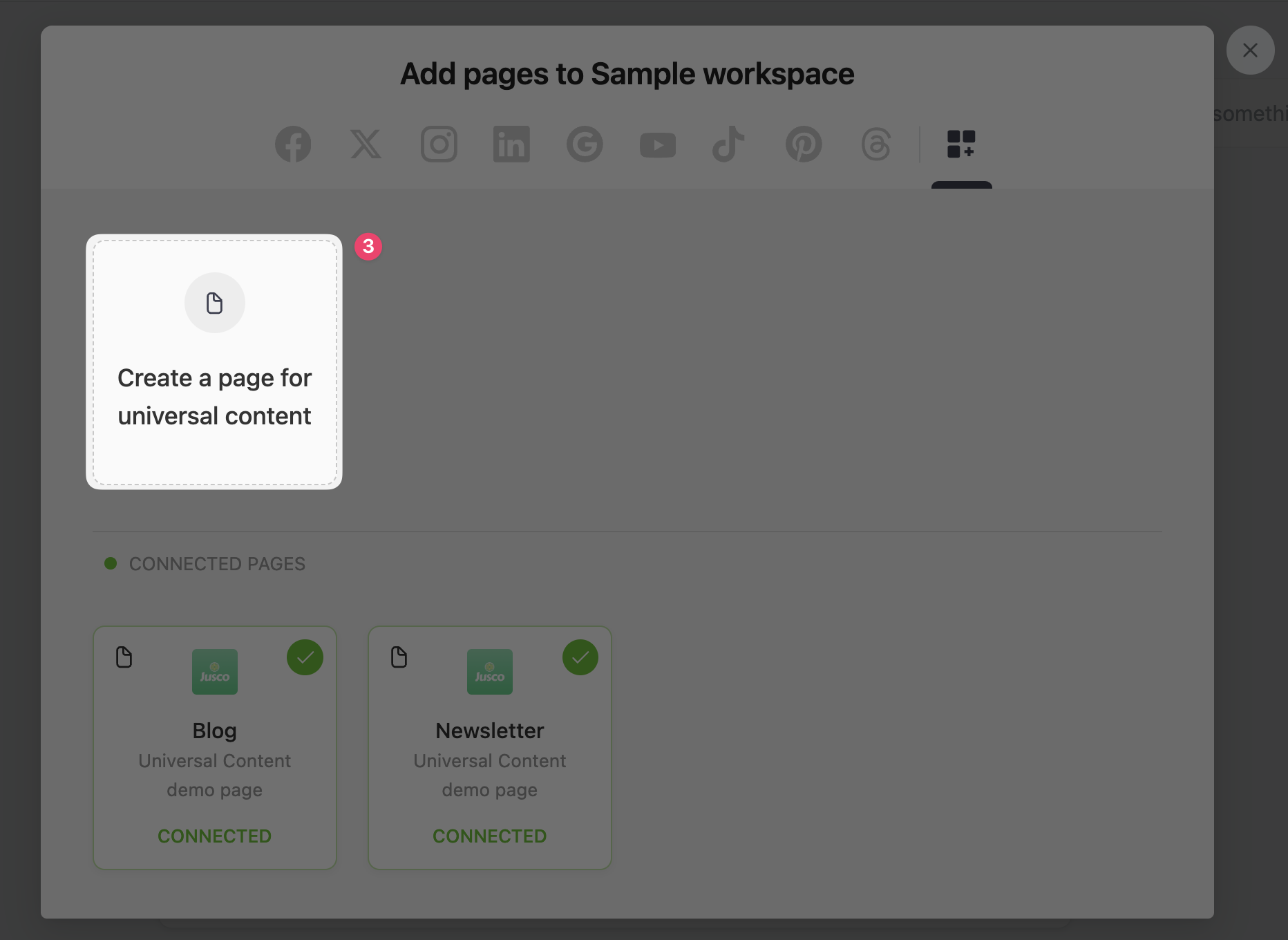1288x940 pixels.
Task: Select the TikTok platform icon
Action: (x=728, y=144)
